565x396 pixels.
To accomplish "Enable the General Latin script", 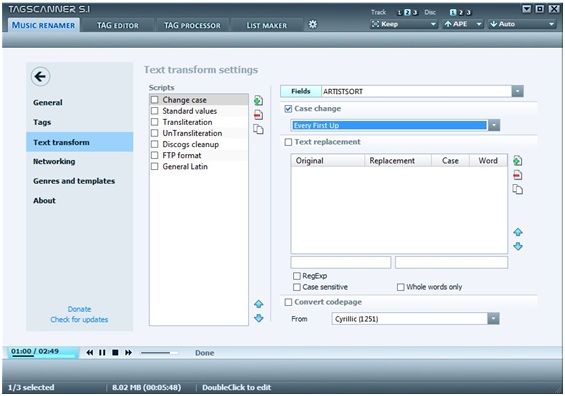I will point(155,166).
